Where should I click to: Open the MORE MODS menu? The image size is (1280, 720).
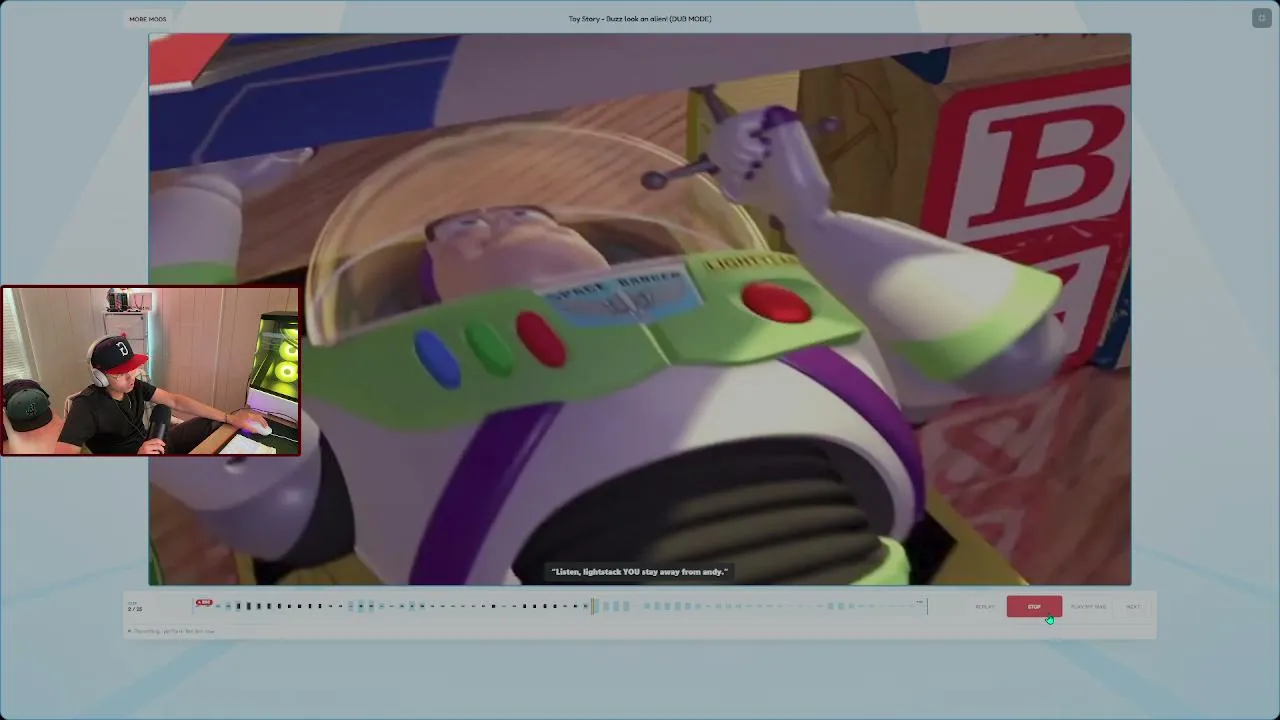[148, 19]
